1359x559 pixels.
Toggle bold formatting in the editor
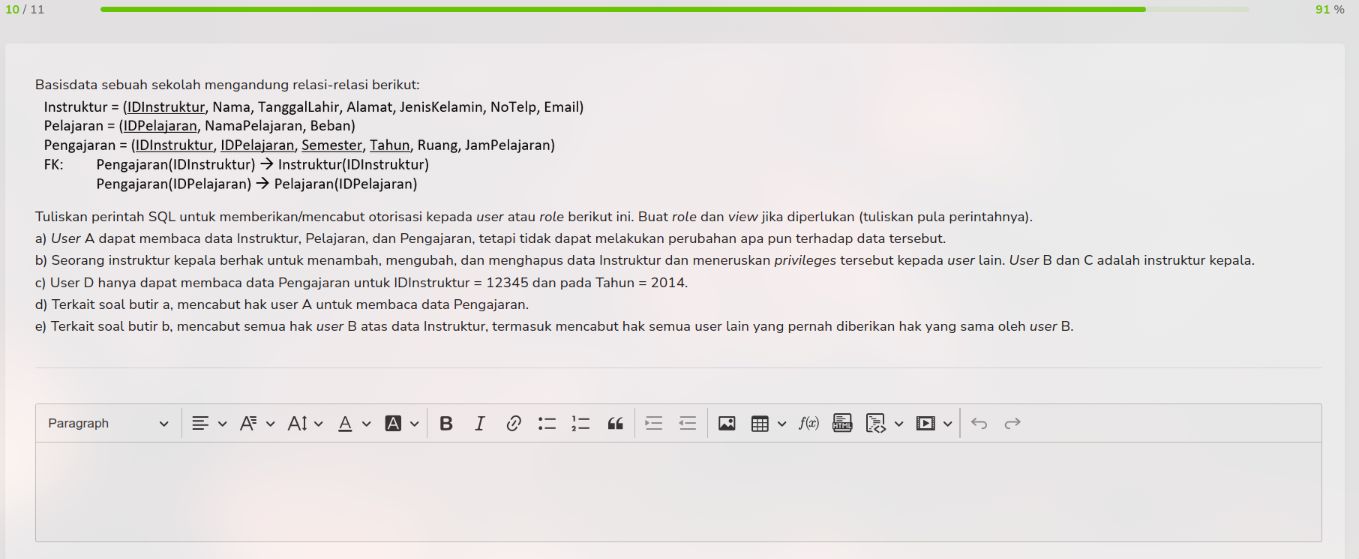click(x=446, y=424)
